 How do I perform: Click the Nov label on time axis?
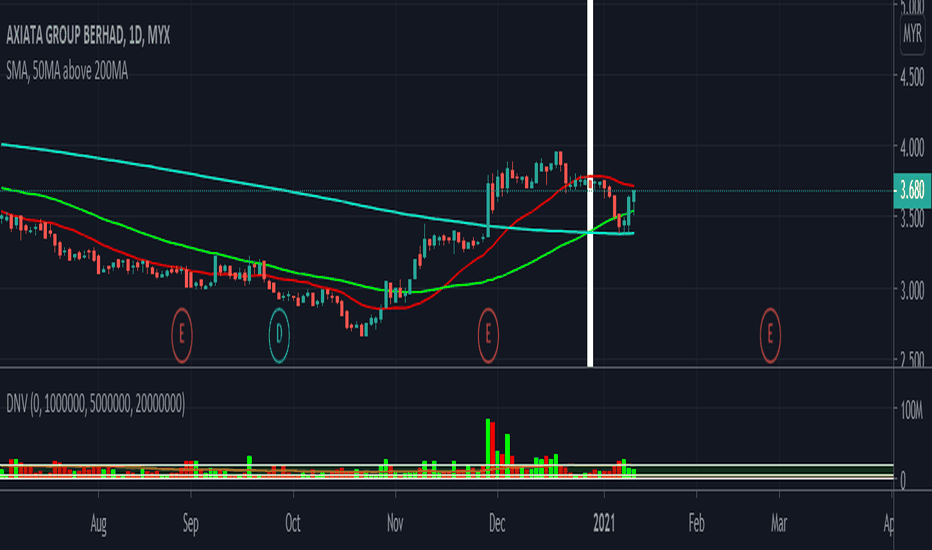coord(395,524)
